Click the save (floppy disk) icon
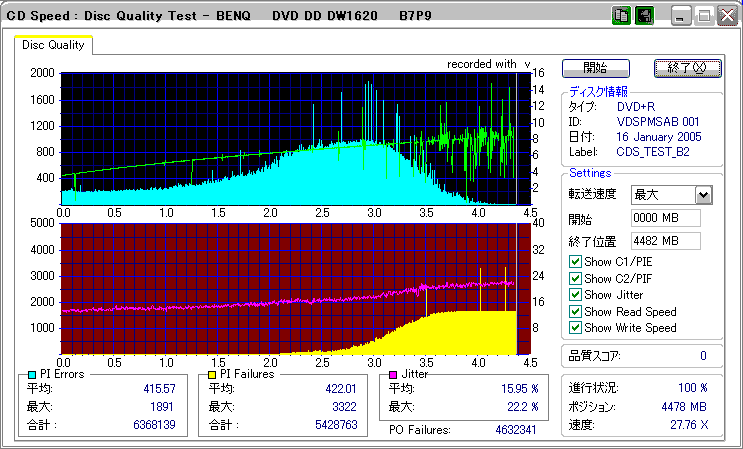743x449 pixels. pos(644,16)
